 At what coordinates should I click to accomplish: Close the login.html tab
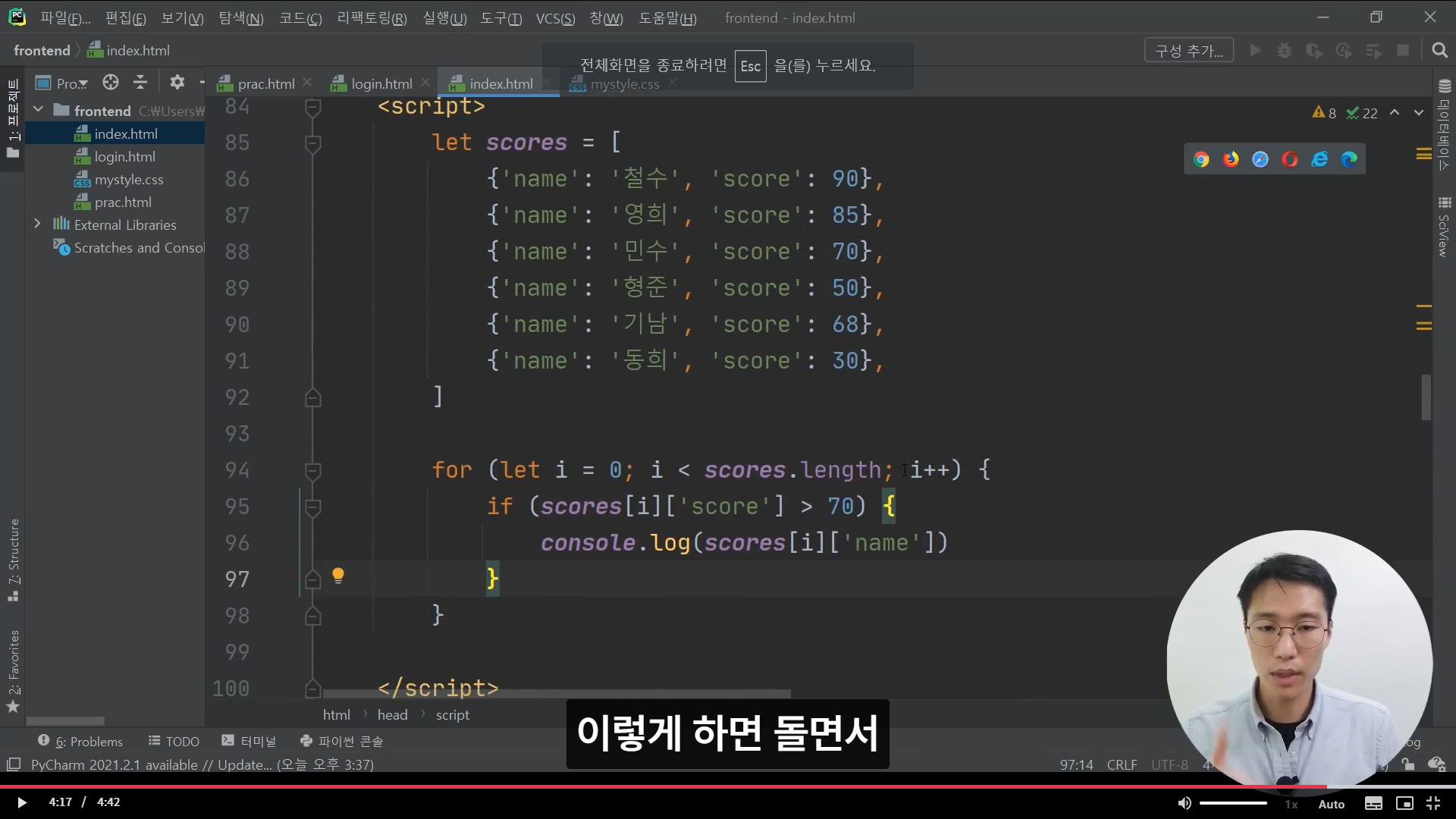425,82
